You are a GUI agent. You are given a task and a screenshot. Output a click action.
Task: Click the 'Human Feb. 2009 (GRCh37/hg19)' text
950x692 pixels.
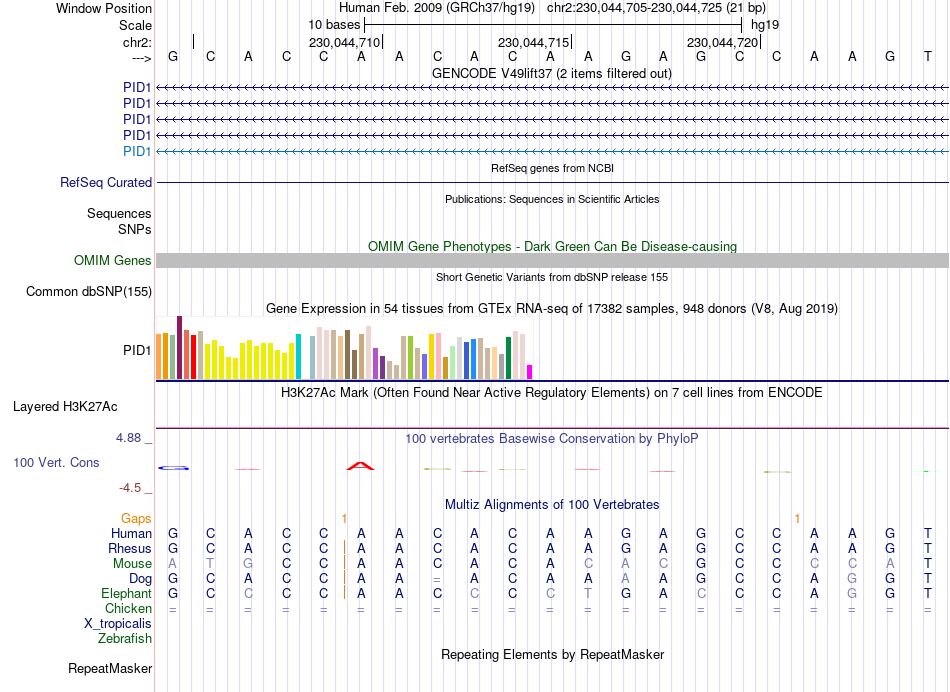tap(437, 8)
